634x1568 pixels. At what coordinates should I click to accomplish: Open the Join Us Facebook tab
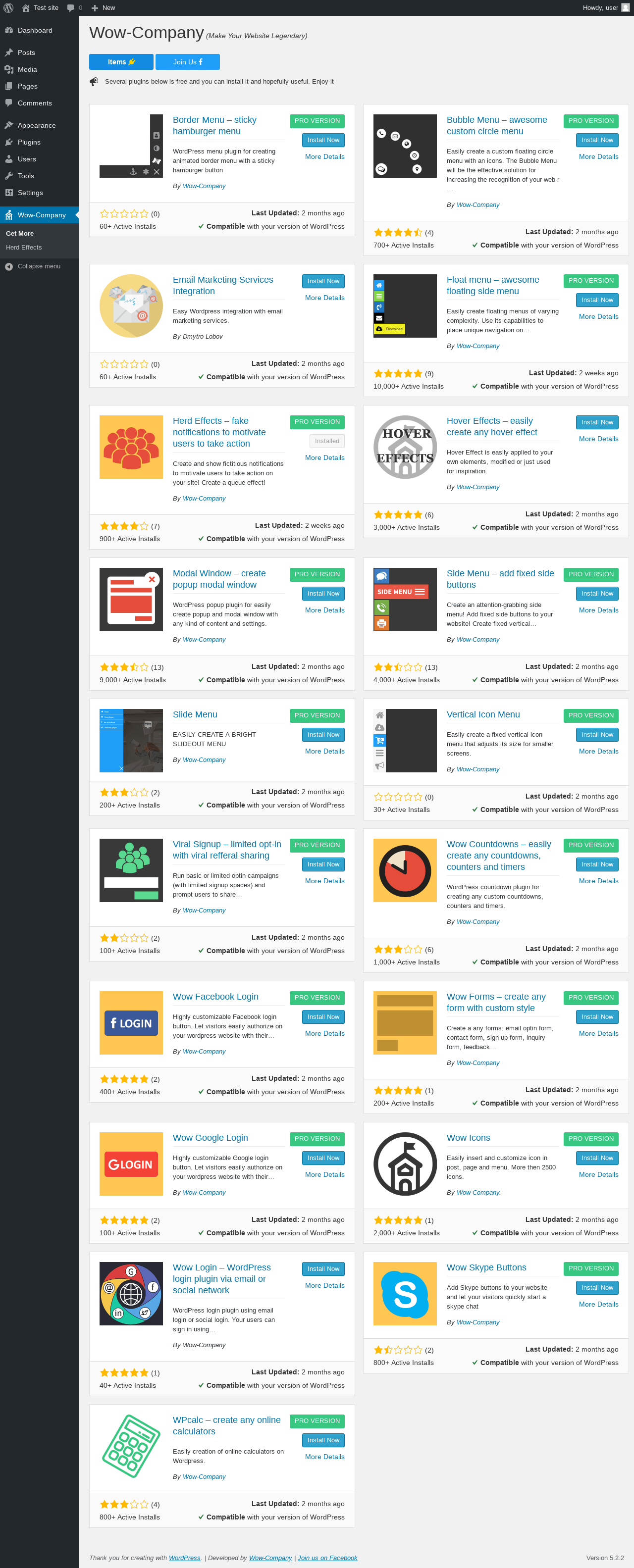click(188, 62)
